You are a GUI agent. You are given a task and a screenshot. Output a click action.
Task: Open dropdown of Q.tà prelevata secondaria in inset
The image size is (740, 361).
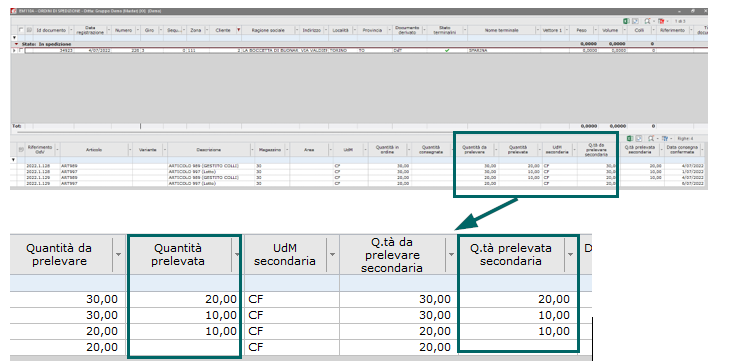[571, 254]
